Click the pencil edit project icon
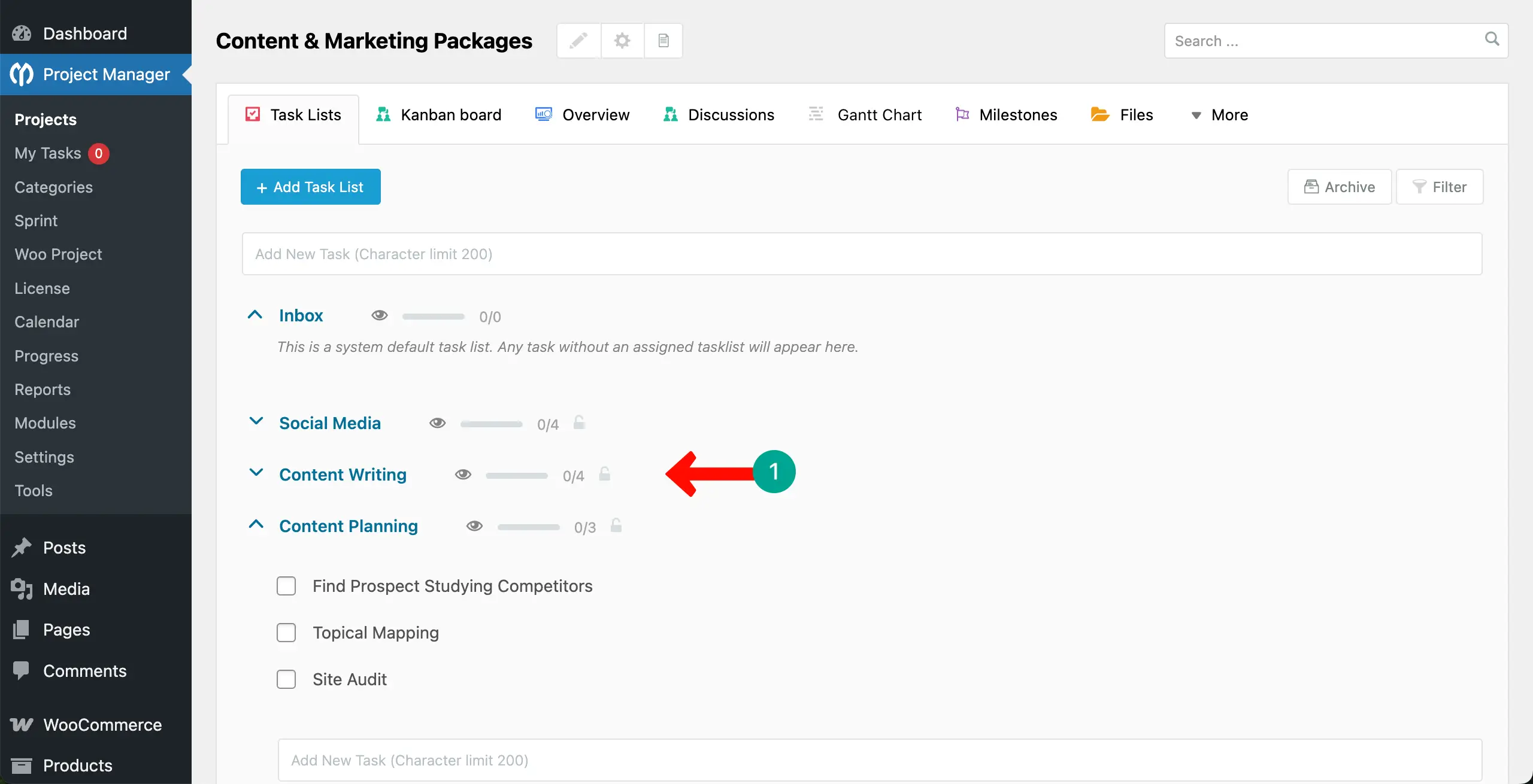The height and width of the screenshot is (784, 1533). pos(578,41)
